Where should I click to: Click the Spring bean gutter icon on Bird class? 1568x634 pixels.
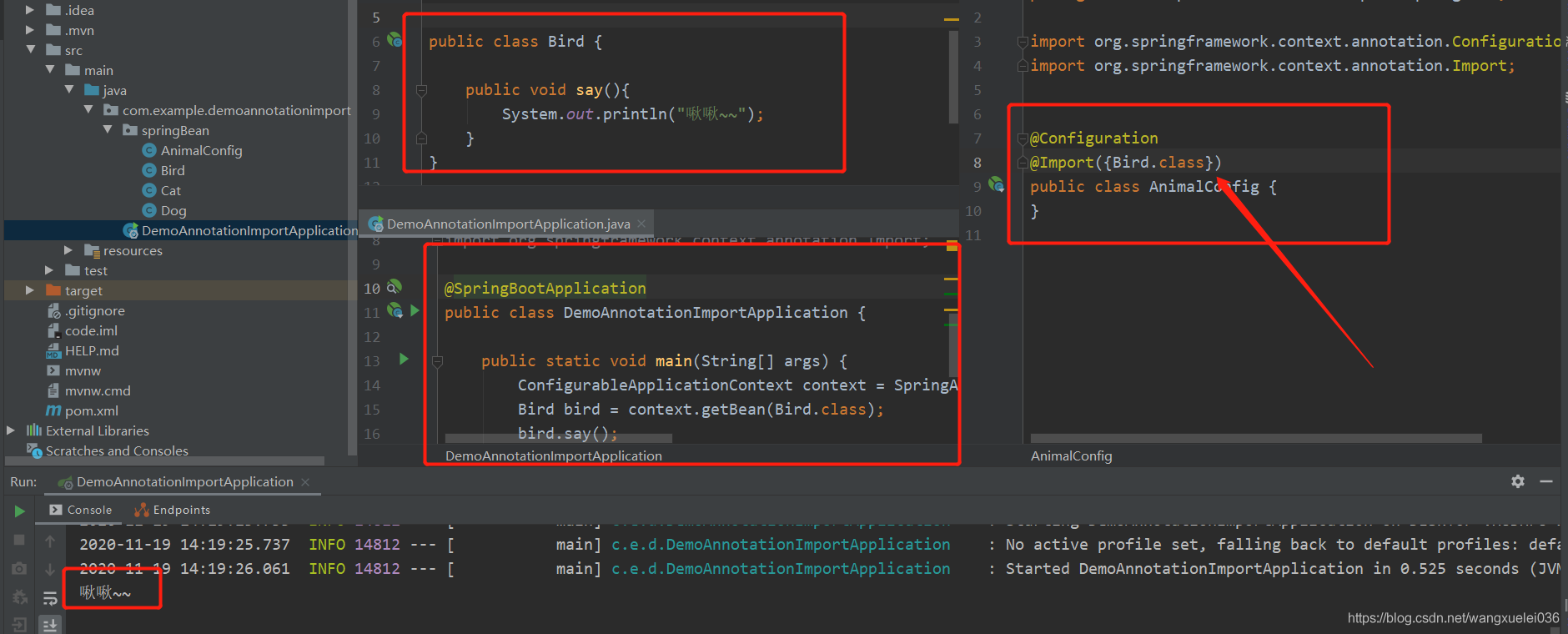point(395,40)
